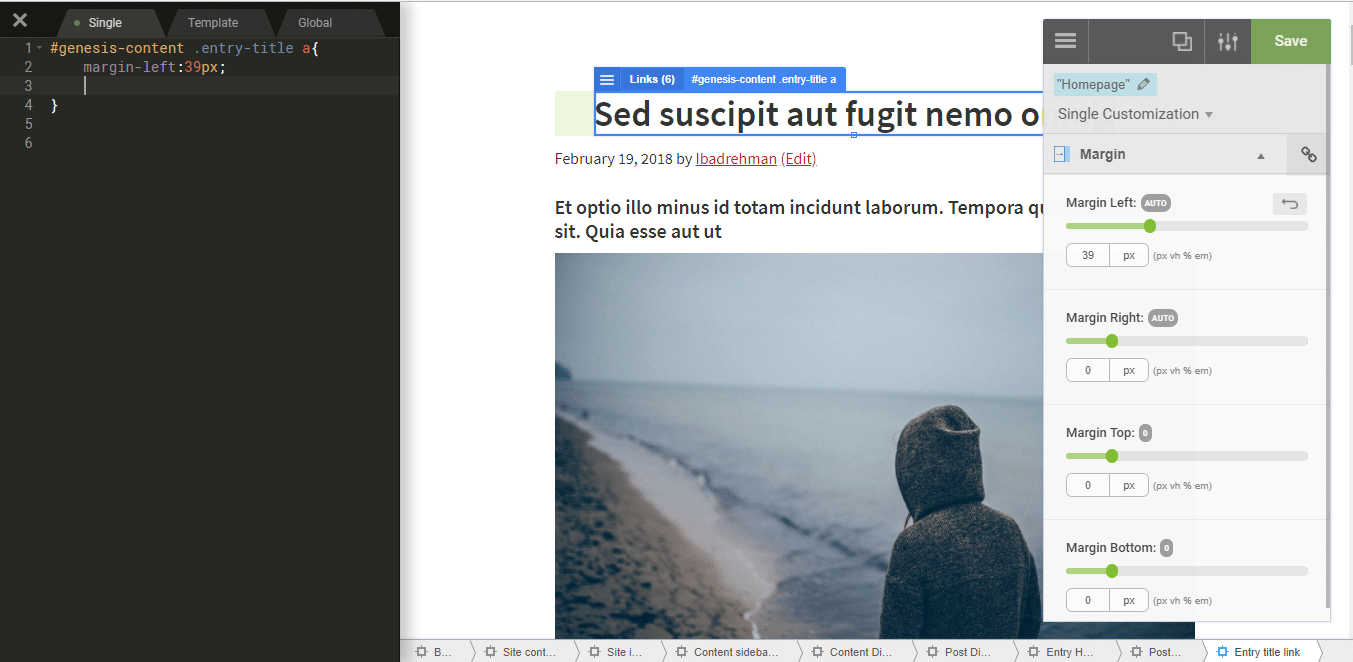Open the Ibadrehman author link
1353x662 pixels.
tap(736, 159)
